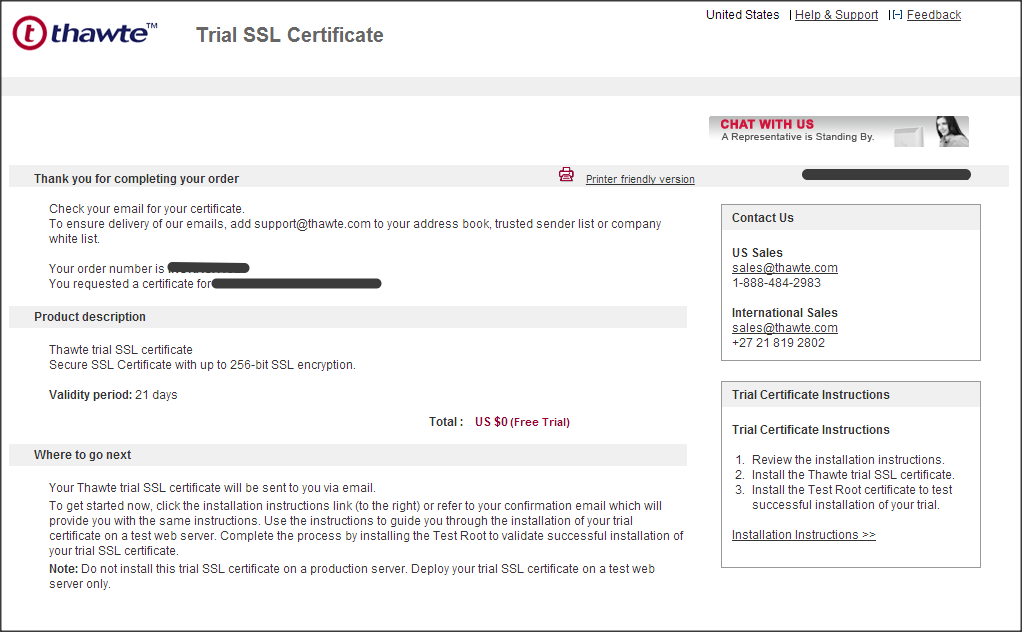Click 'Validity period: 21 days' text

click(113, 395)
